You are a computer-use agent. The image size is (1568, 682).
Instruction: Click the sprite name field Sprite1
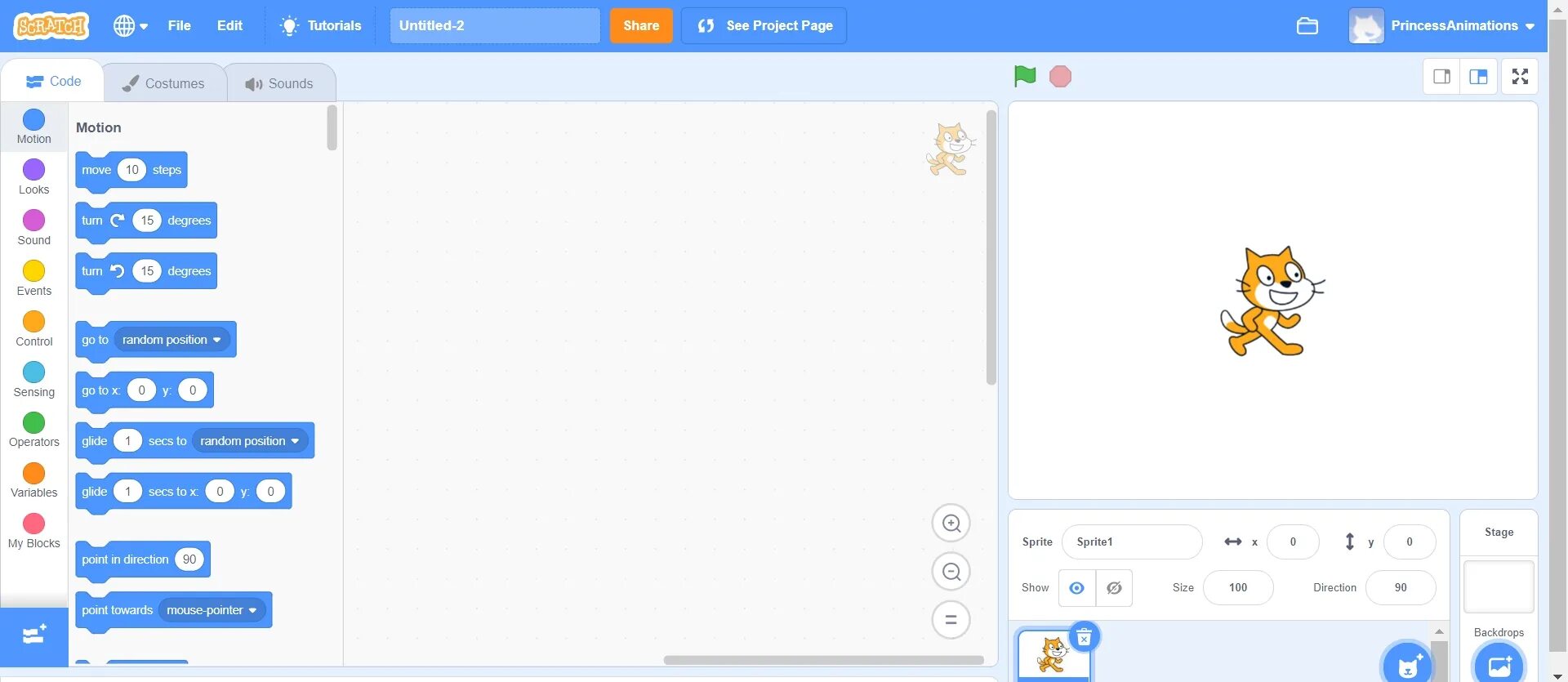1132,542
